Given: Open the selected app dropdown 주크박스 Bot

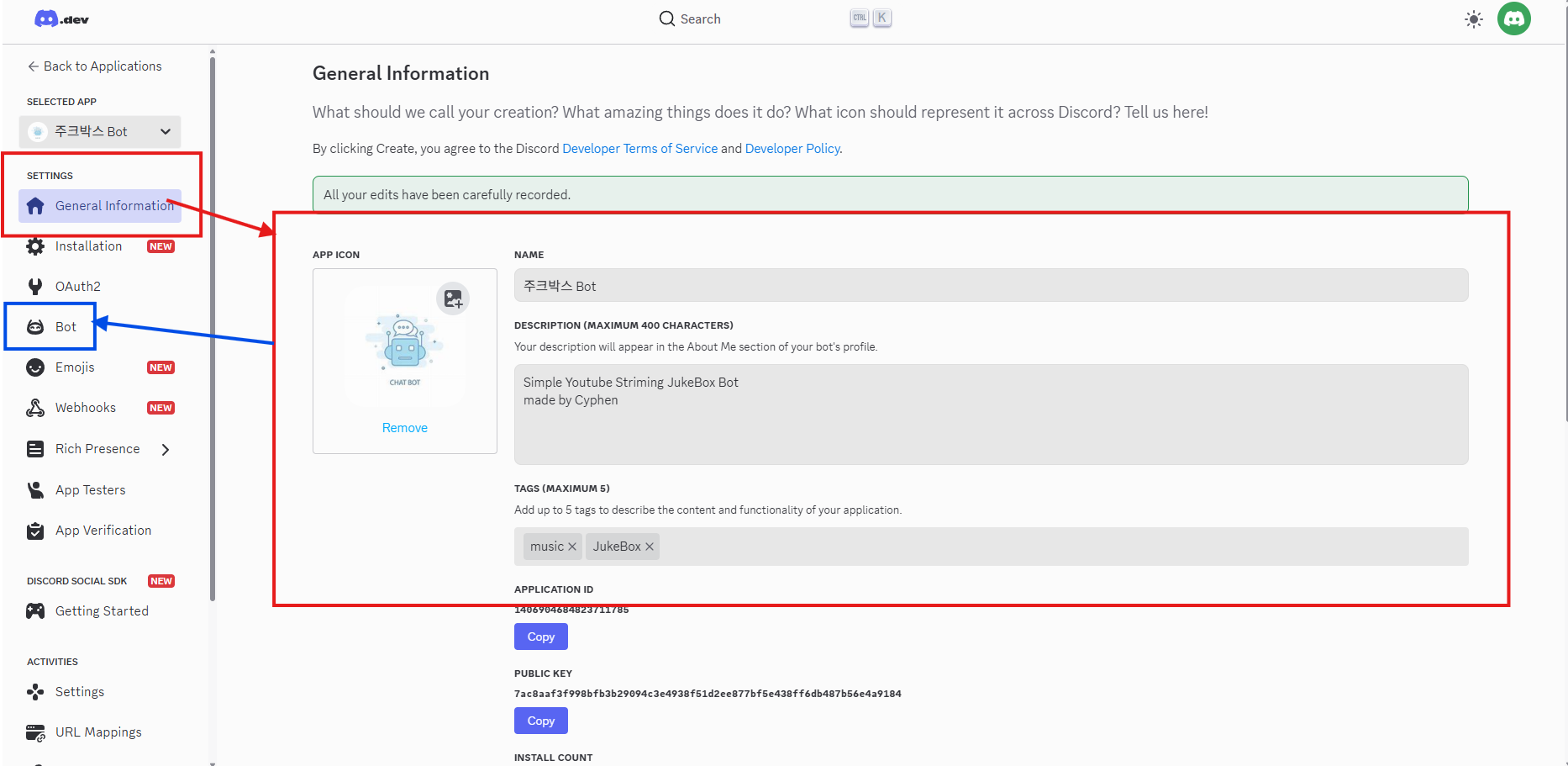Looking at the screenshot, I should point(100,132).
